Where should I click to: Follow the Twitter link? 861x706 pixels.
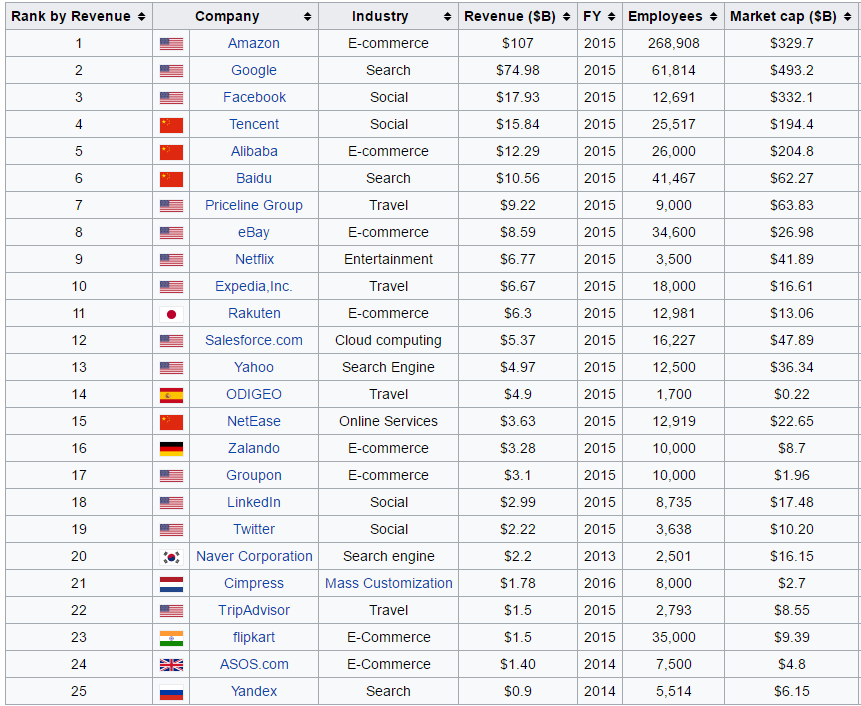pos(254,529)
